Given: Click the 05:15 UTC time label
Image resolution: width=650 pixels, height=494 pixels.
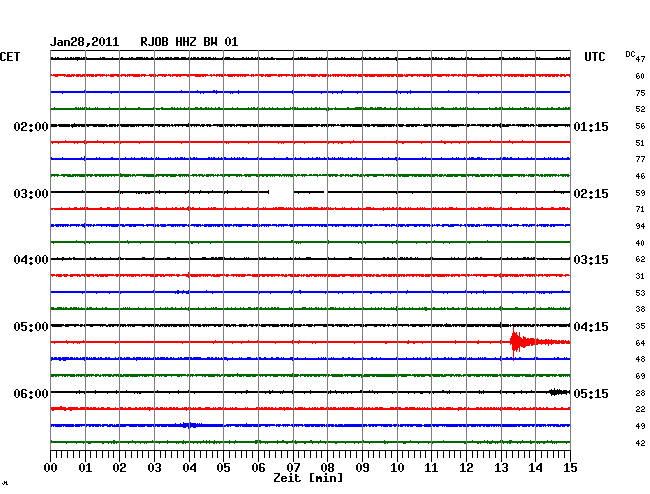Looking at the screenshot, I should [x=591, y=393].
